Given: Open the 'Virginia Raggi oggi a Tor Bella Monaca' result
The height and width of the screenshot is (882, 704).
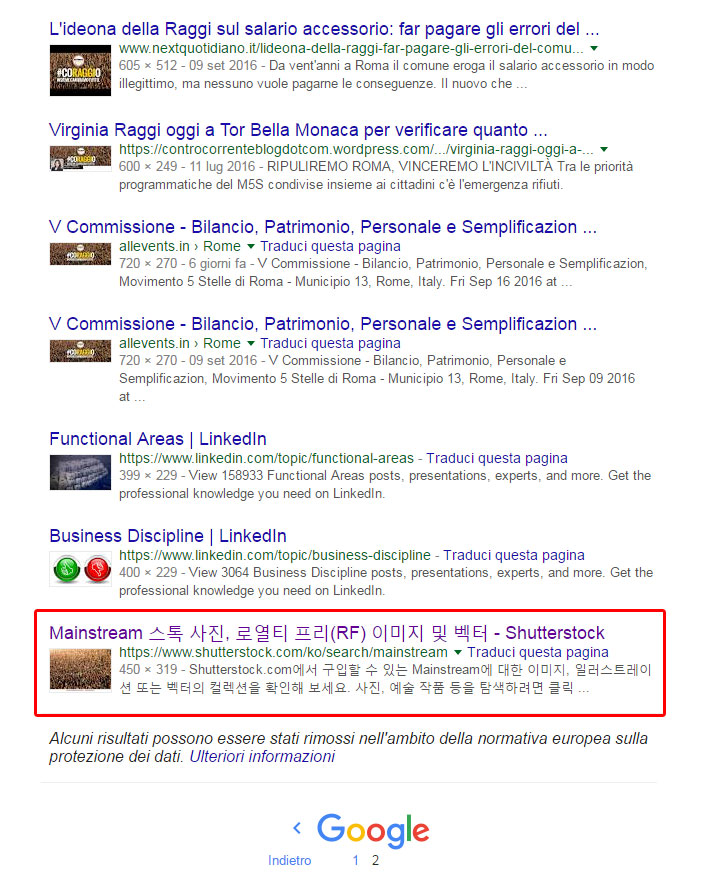Looking at the screenshot, I should point(298,130).
